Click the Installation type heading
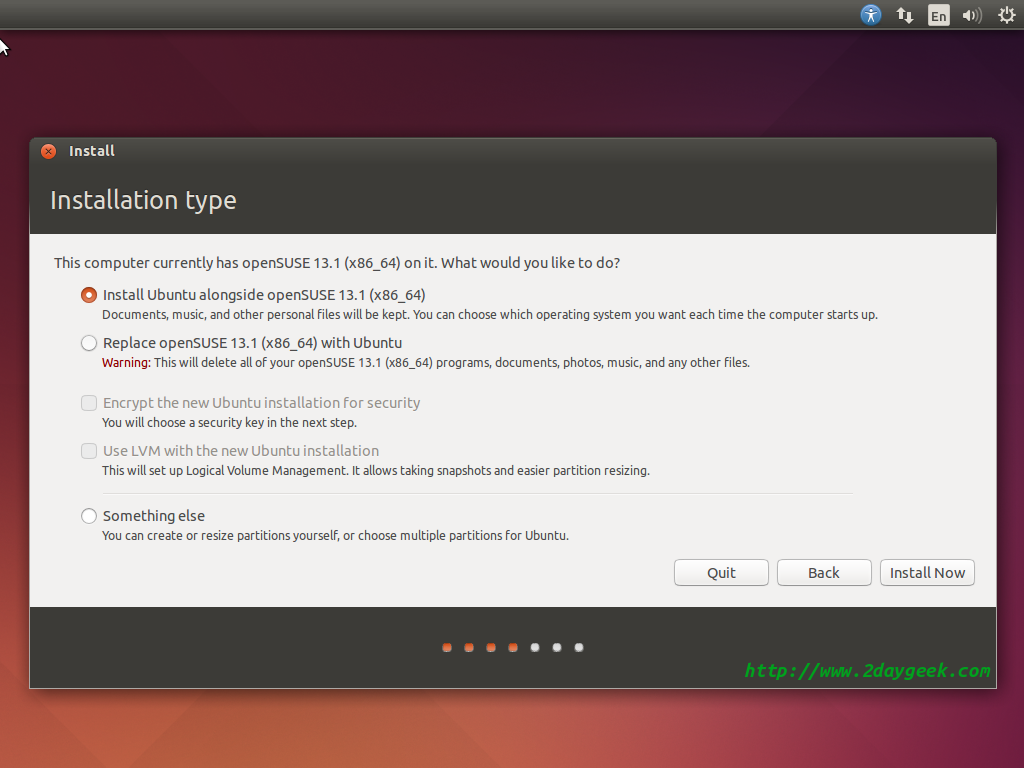 143,200
